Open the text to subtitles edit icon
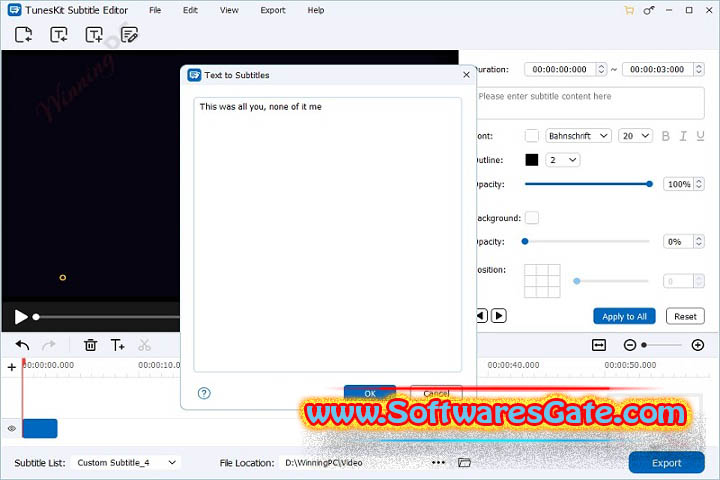The width and height of the screenshot is (720, 480). (x=129, y=35)
